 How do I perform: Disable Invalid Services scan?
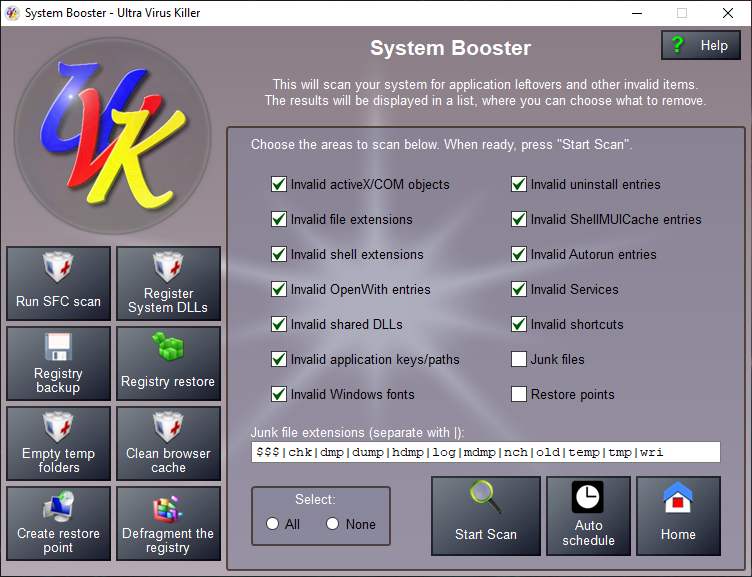(x=518, y=289)
